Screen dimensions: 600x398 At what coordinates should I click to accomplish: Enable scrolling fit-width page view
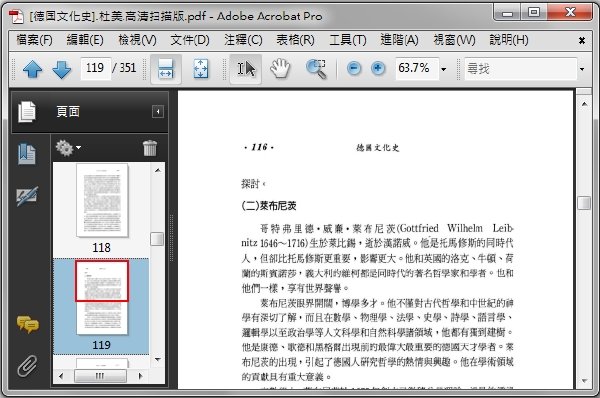point(166,69)
